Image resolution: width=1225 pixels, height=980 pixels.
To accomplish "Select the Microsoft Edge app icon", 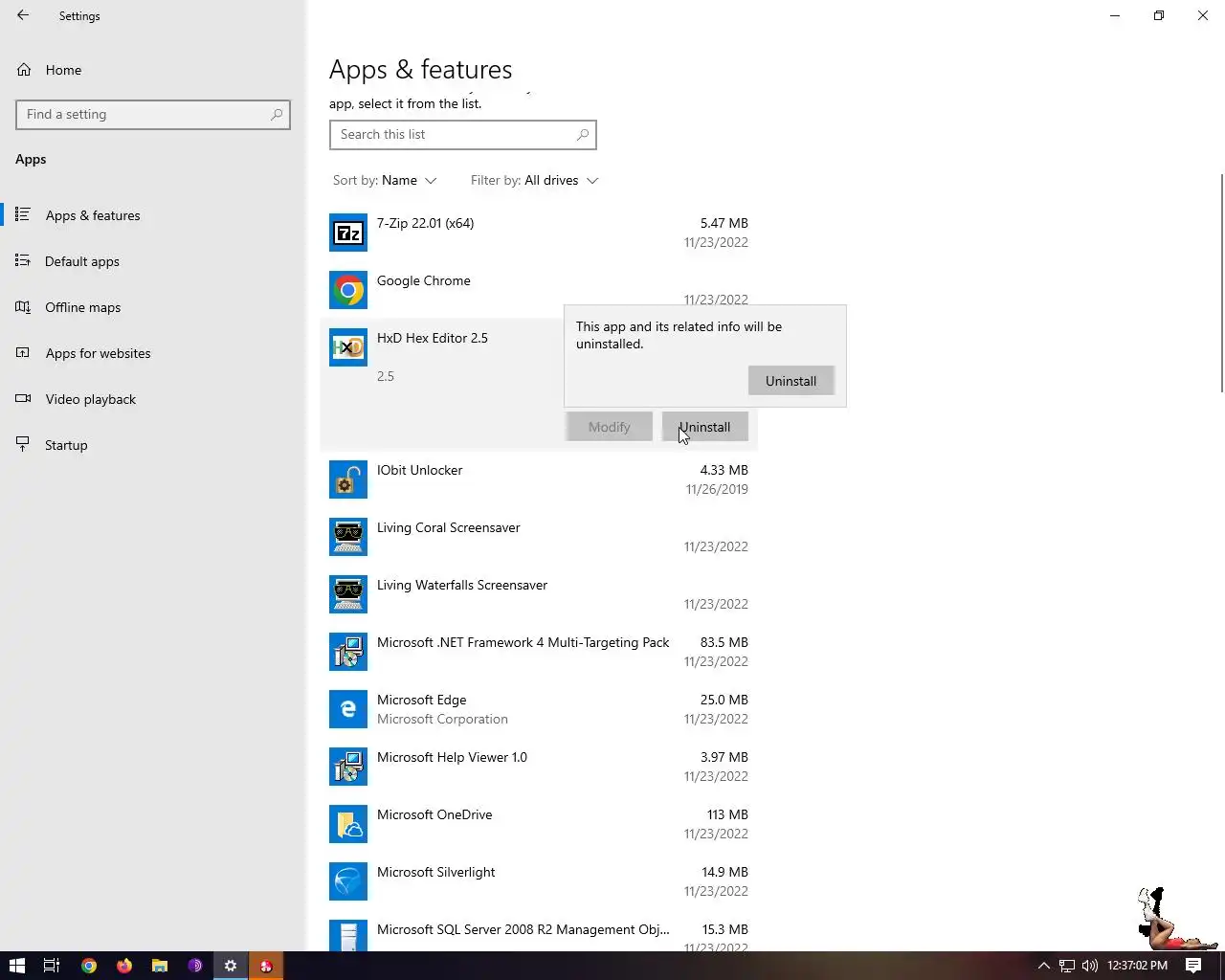I will click(x=348, y=709).
